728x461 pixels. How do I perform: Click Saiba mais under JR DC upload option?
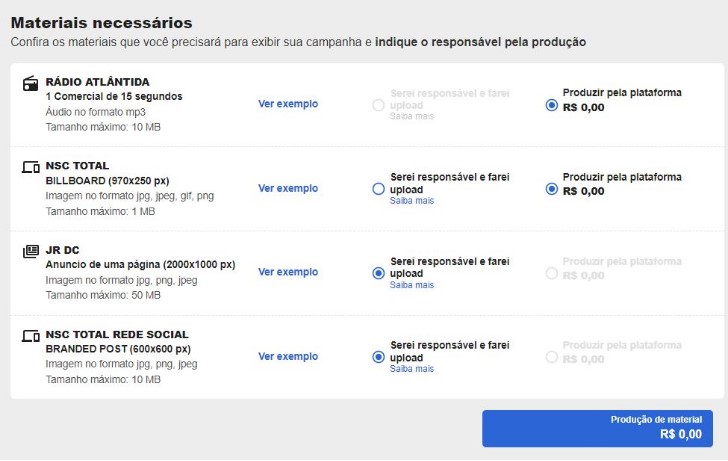pos(412,285)
